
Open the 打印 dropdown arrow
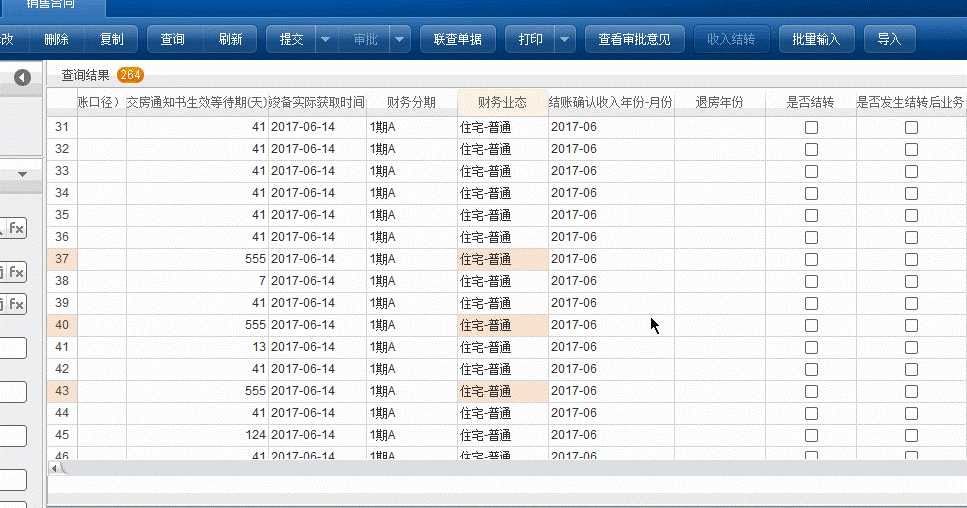tap(565, 40)
